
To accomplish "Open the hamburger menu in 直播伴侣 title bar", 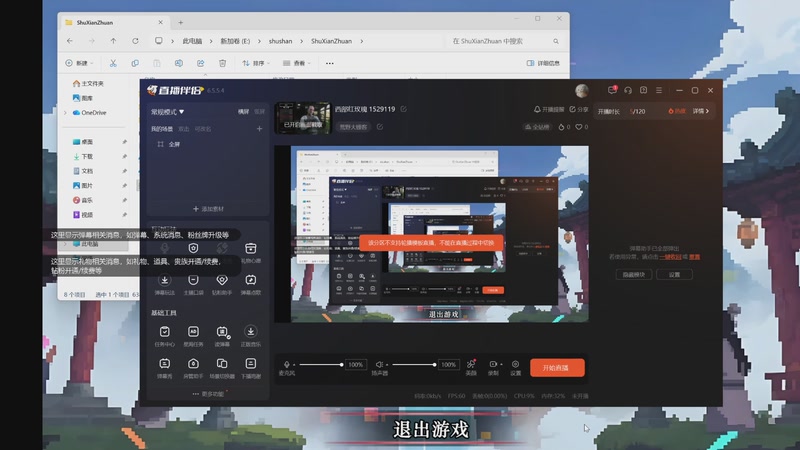I will click(x=659, y=90).
